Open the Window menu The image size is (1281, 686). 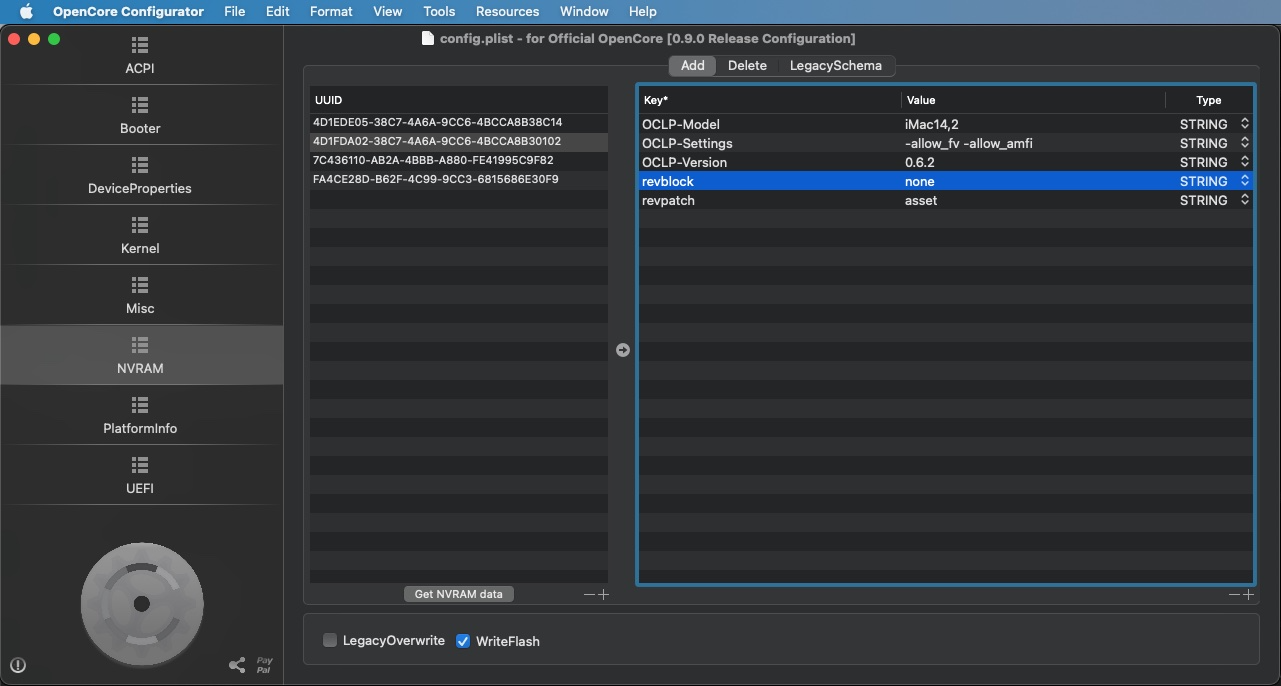[584, 11]
